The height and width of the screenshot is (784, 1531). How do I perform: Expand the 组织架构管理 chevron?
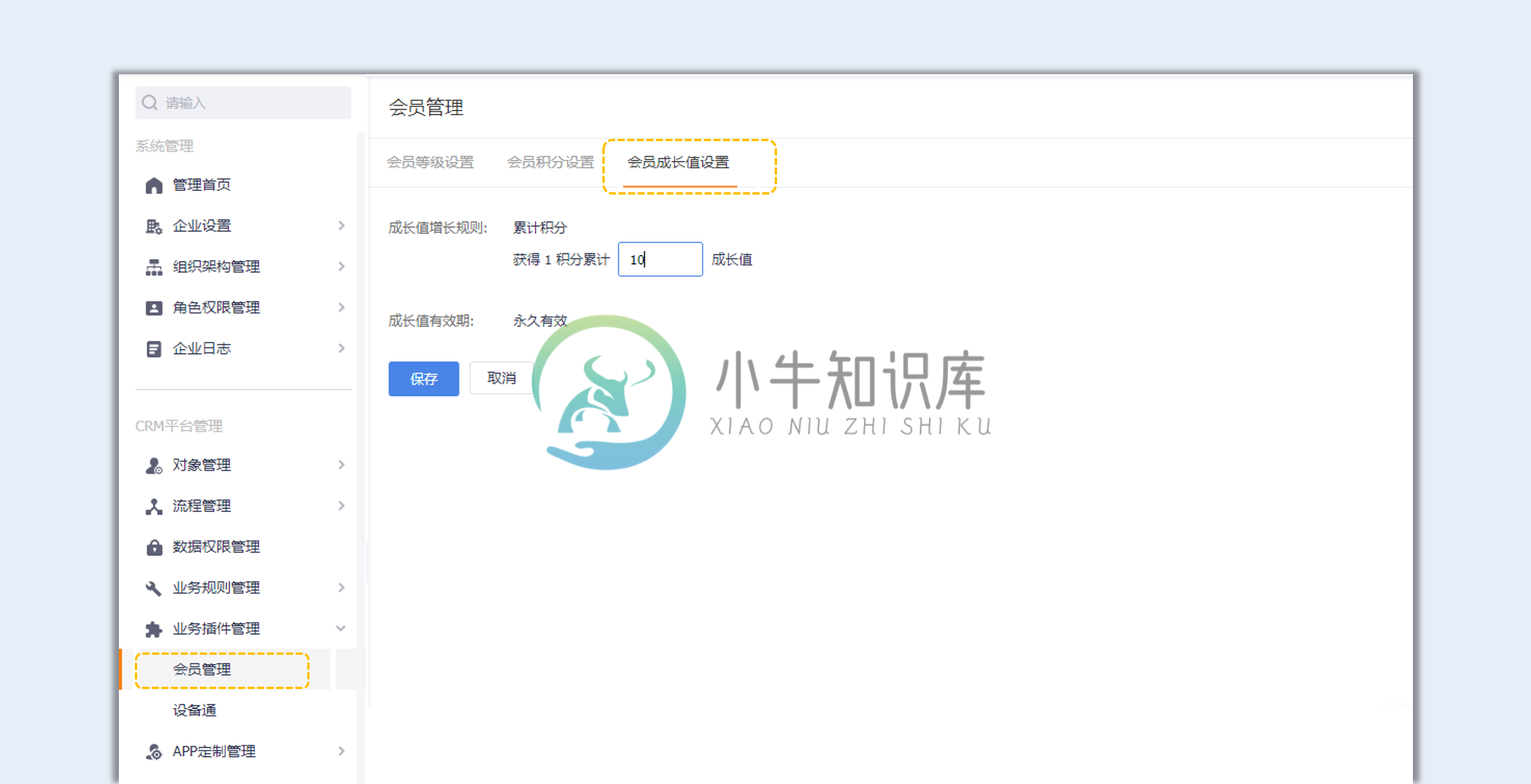(341, 266)
